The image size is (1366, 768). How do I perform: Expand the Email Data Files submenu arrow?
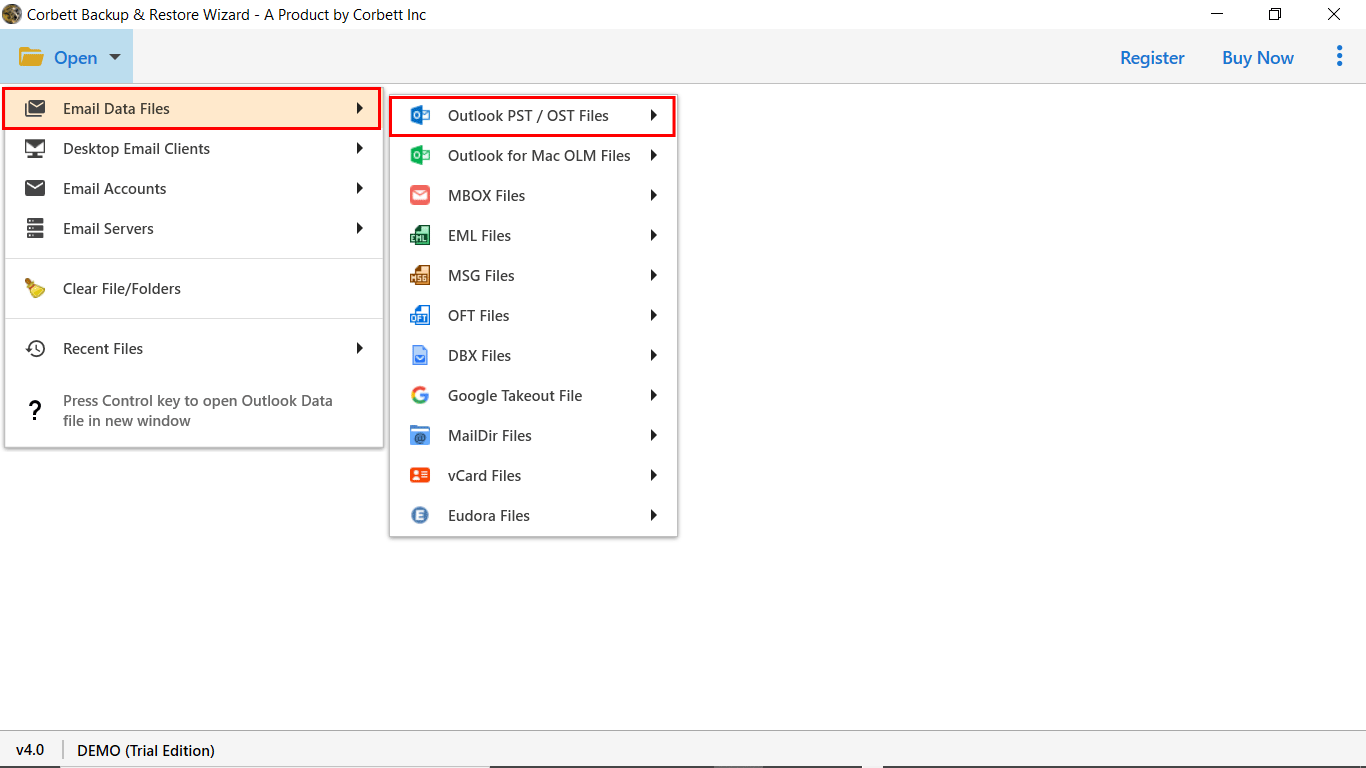click(359, 108)
